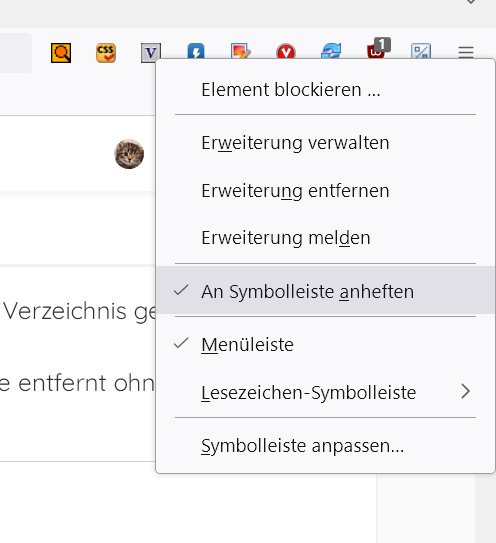Screen dimensions: 496x543
Task: Open the screenshot editor pencil icon
Action: (x=241, y=51)
